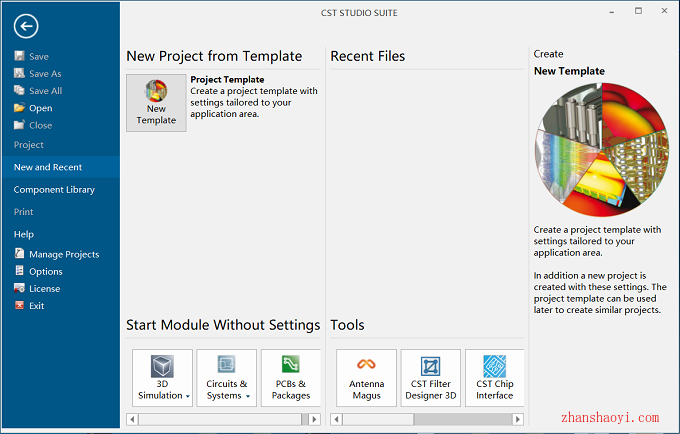Click the New Template sphere icon
Viewport: 680px width, 434px height.
156,91
